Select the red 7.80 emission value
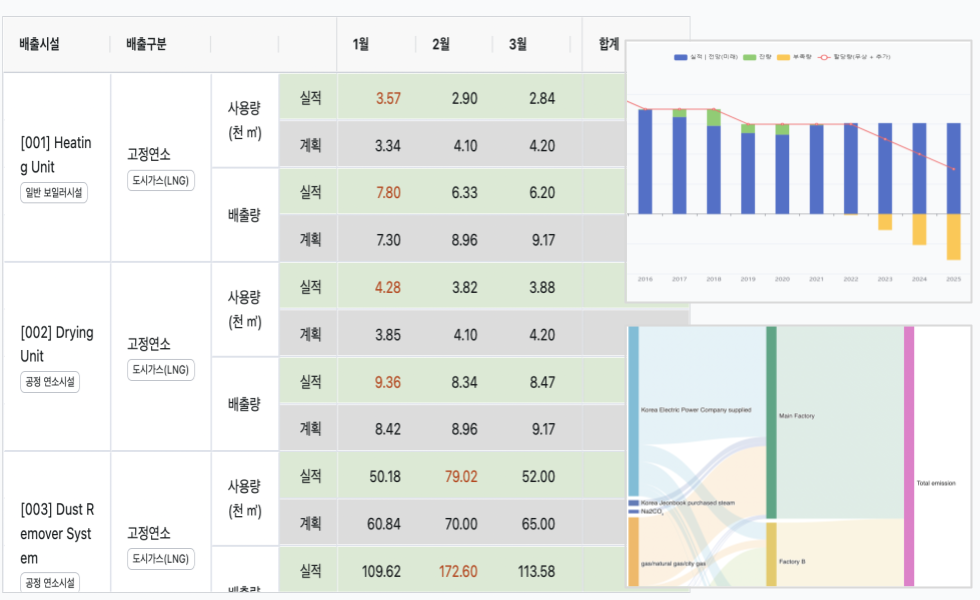Screen dimensions: 980x600 (x=388, y=192)
